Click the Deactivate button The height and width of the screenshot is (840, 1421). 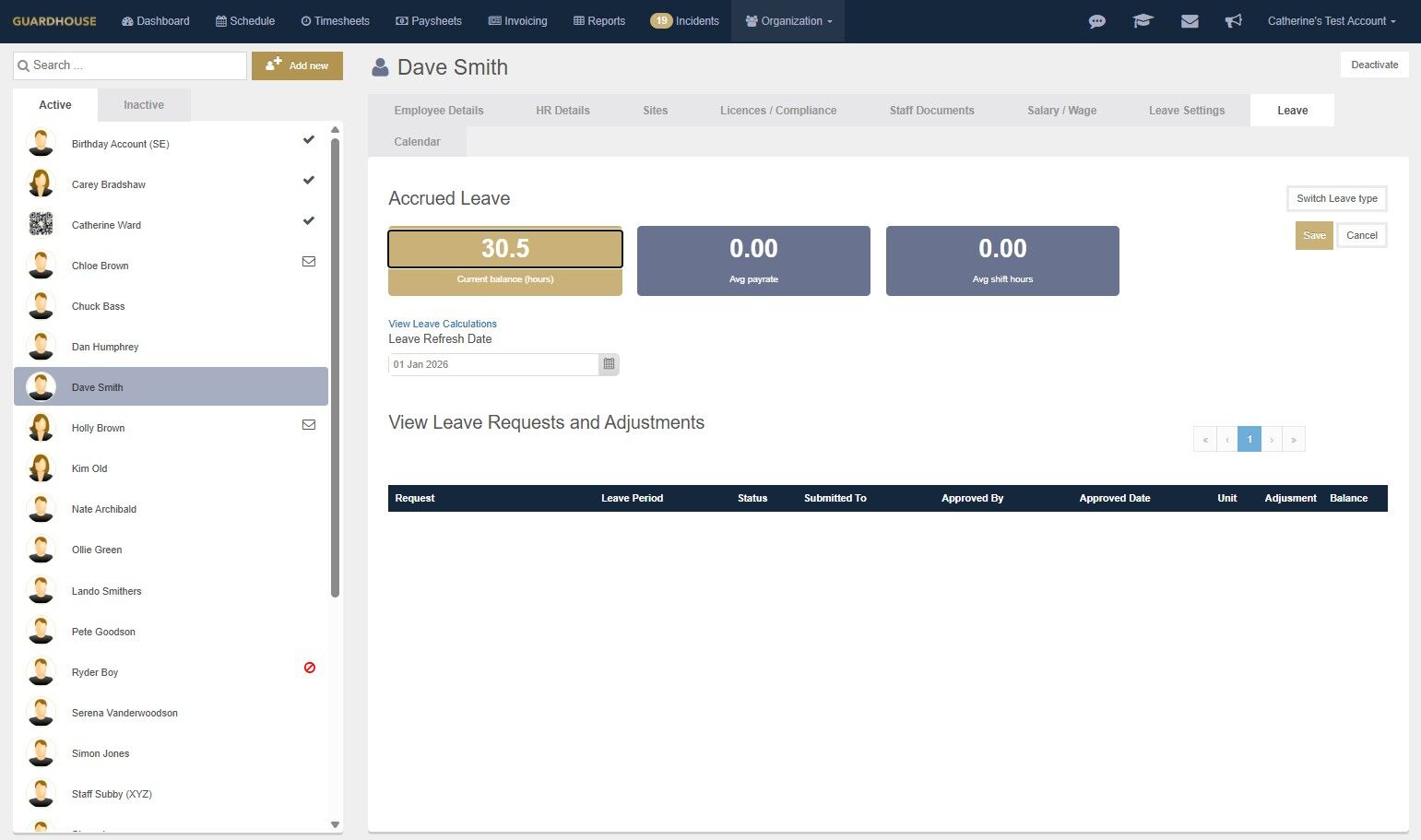click(1374, 65)
